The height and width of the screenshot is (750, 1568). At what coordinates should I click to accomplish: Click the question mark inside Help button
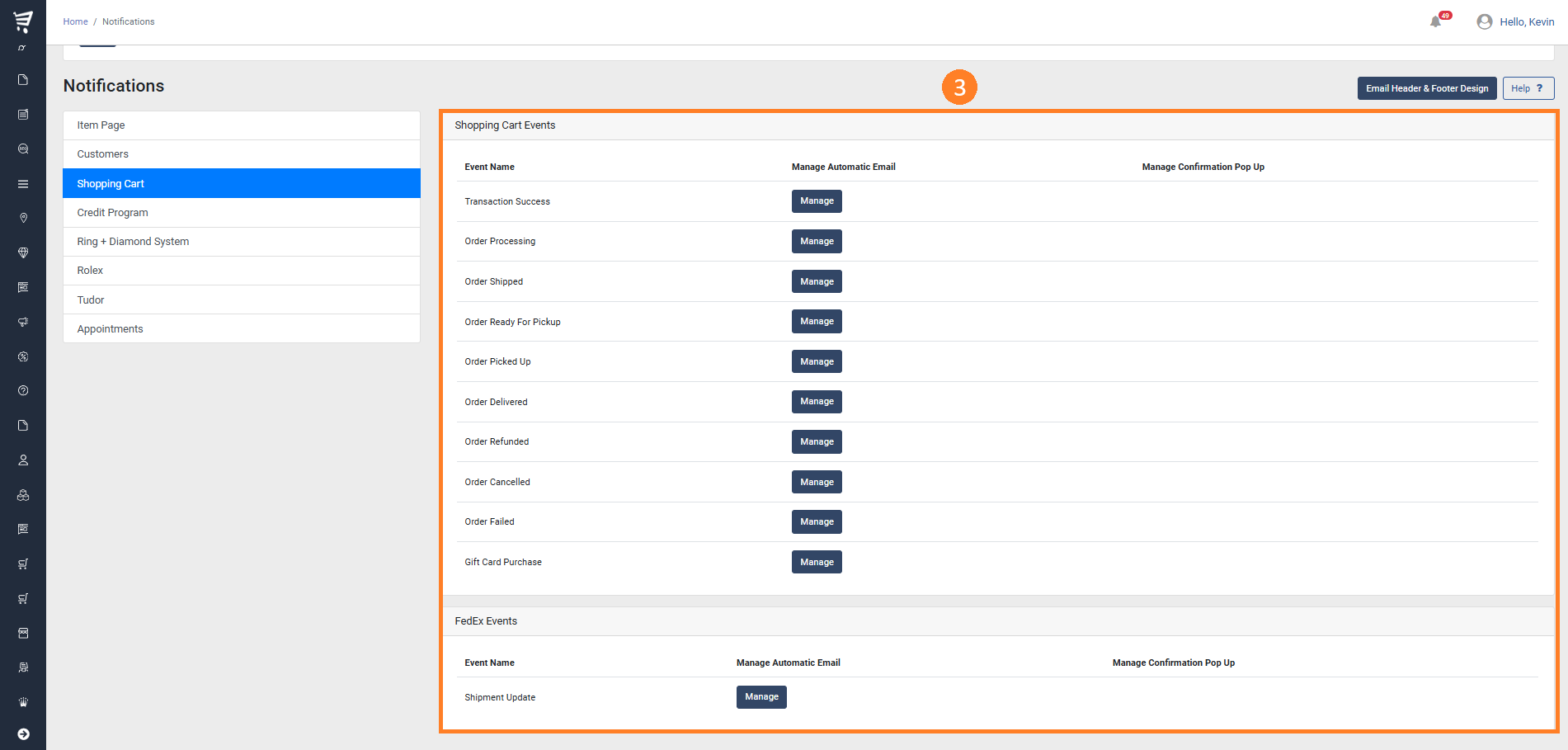click(x=1539, y=88)
